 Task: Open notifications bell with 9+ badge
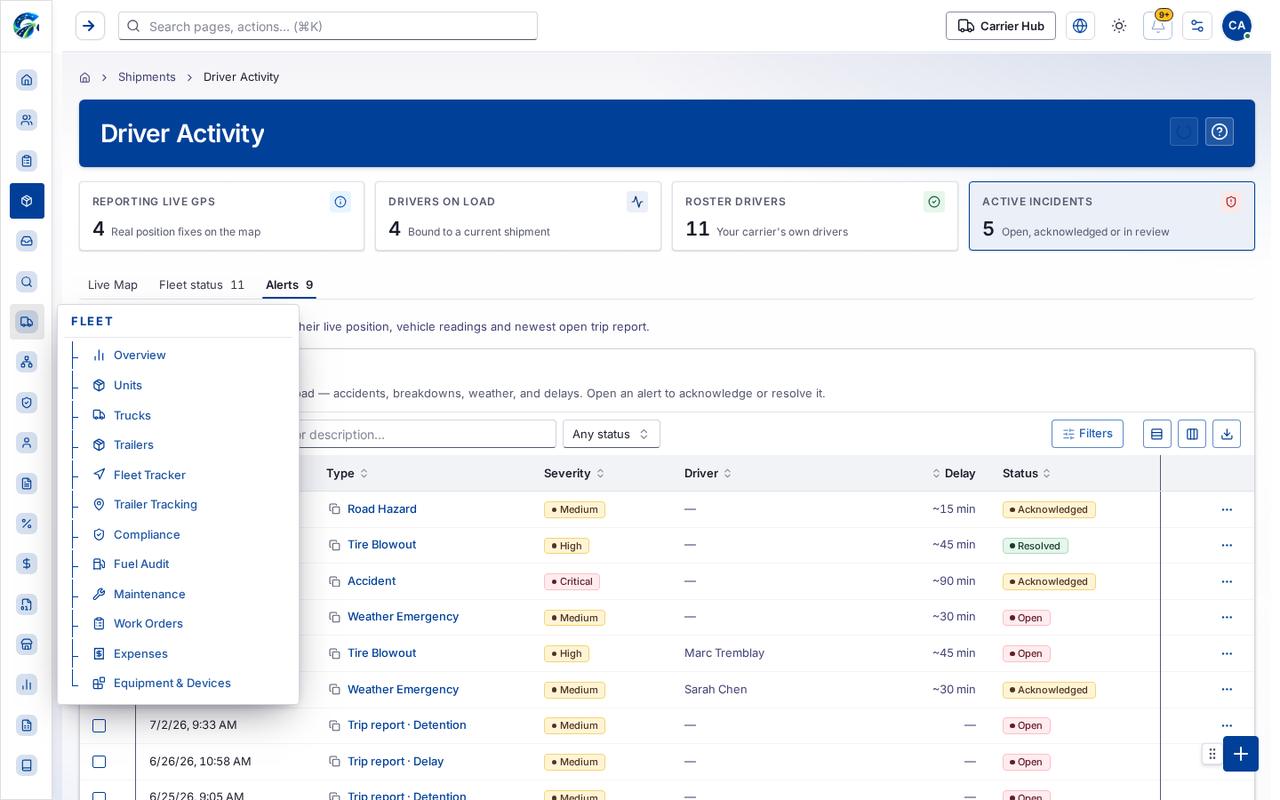pos(1158,26)
